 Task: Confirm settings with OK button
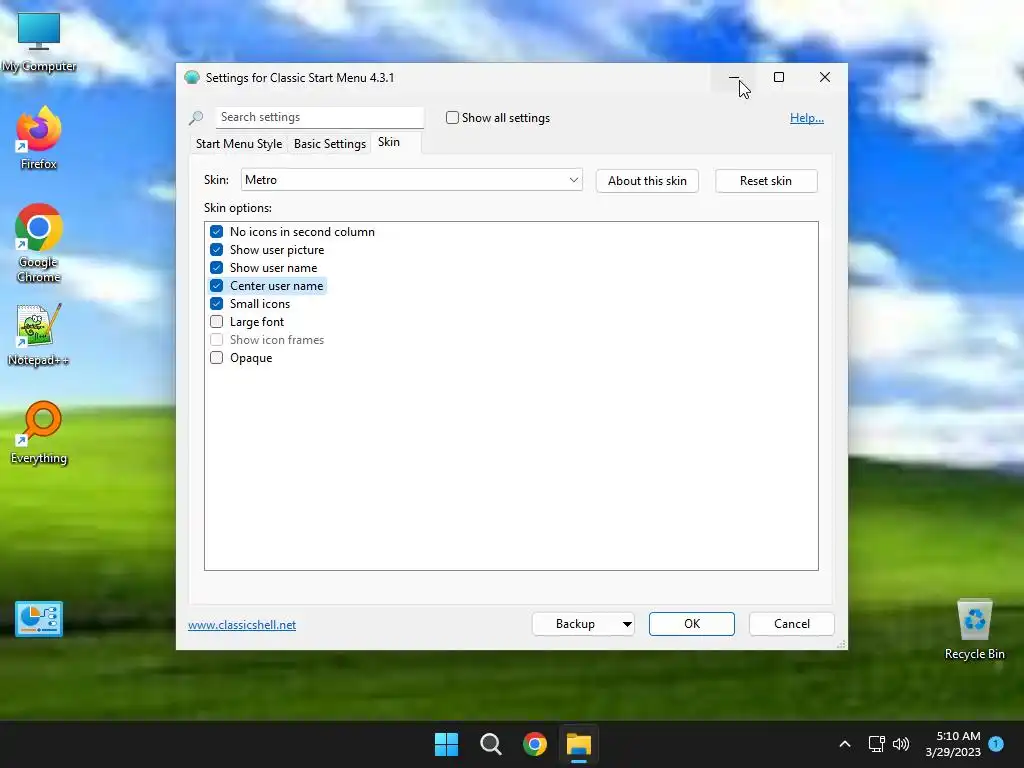692,624
